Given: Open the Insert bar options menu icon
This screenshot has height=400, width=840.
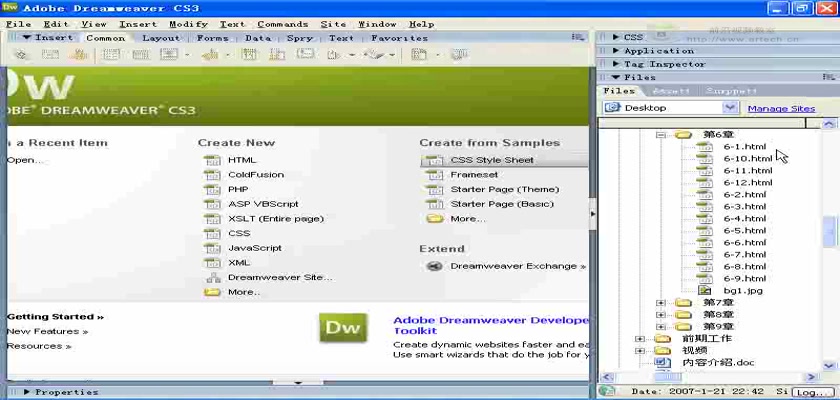Looking at the screenshot, I should [x=578, y=37].
